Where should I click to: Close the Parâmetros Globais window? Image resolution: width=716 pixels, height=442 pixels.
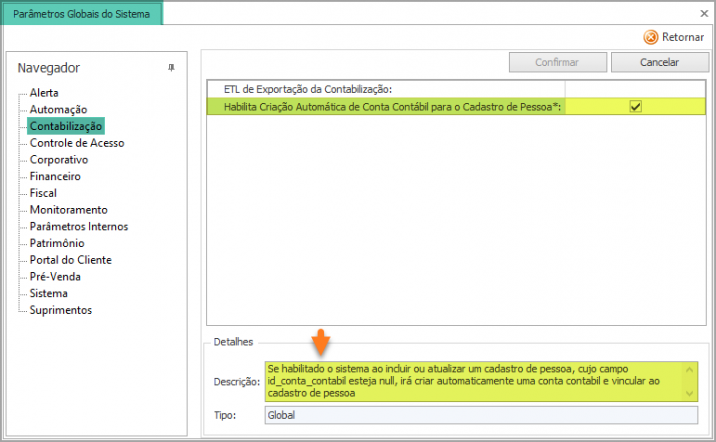coord(704,14)
